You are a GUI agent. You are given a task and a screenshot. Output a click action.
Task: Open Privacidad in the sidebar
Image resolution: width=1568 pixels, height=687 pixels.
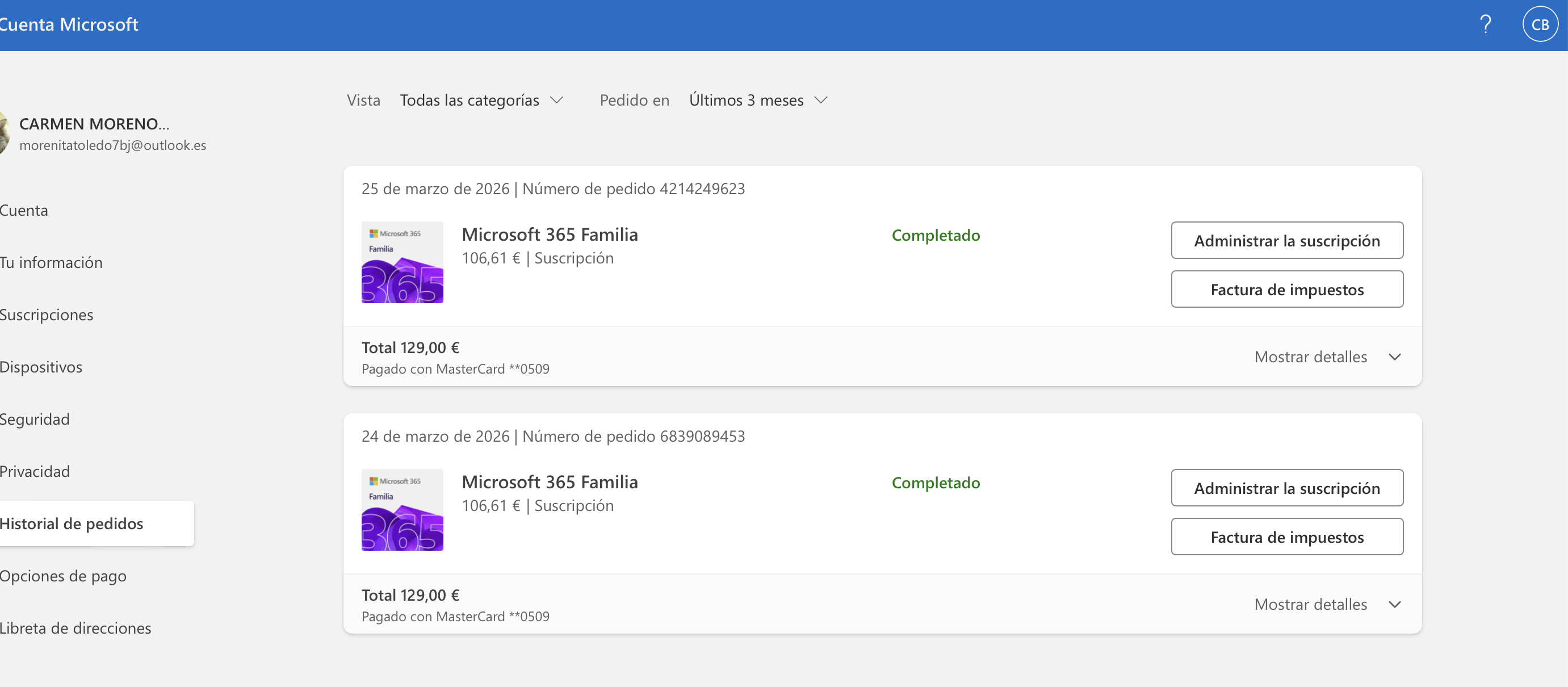tap(35, 472)
